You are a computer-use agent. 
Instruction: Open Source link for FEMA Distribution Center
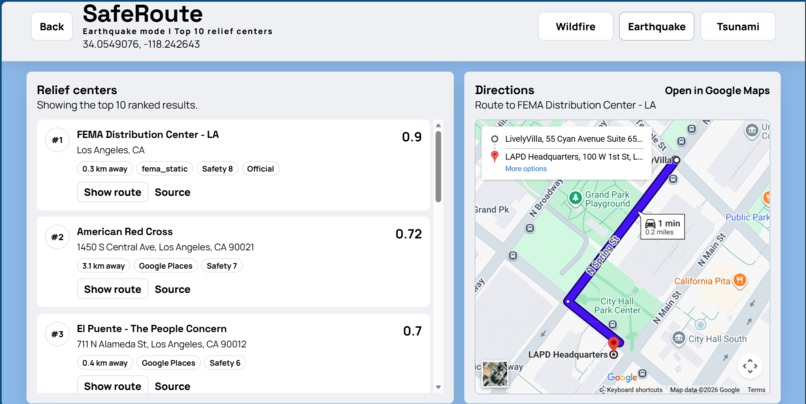pyautogui.click(x=172, y=192)
